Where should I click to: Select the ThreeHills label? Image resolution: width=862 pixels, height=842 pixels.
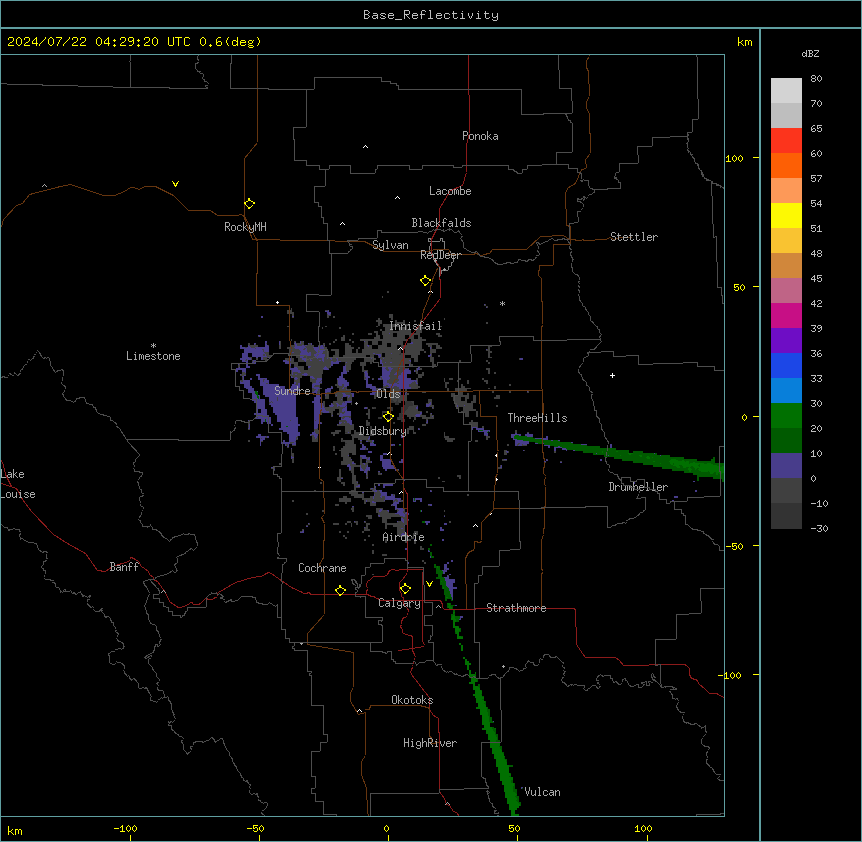pyautogui.click(x=537, y=418)
